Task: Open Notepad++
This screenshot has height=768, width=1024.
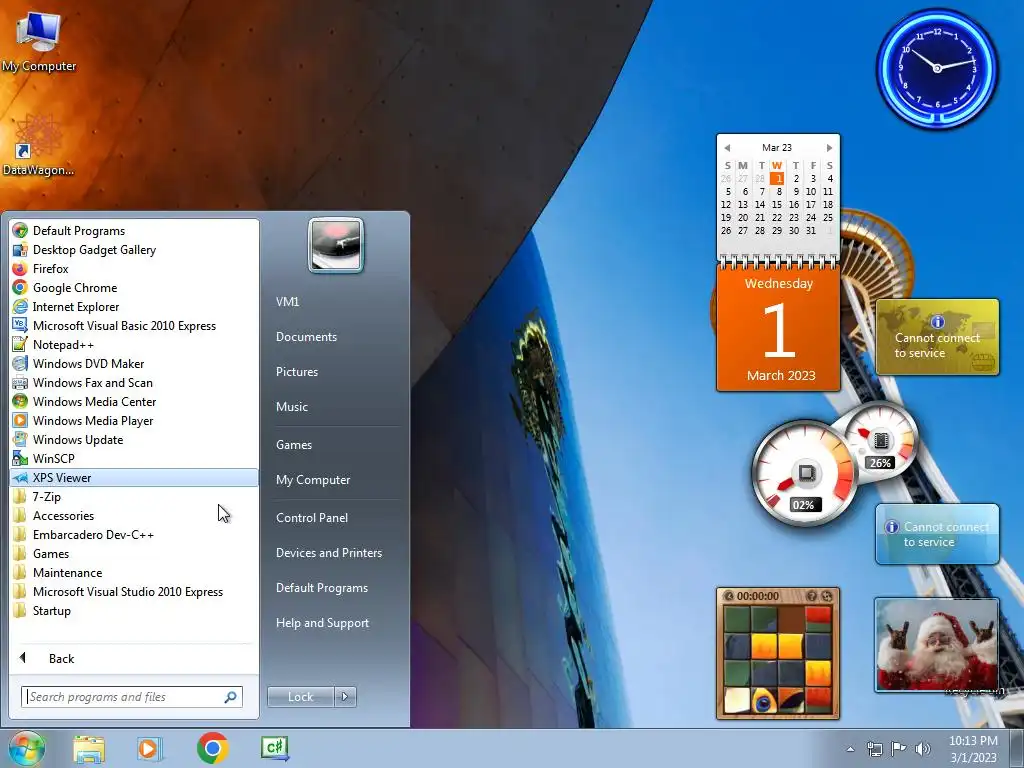Action: 134,344
